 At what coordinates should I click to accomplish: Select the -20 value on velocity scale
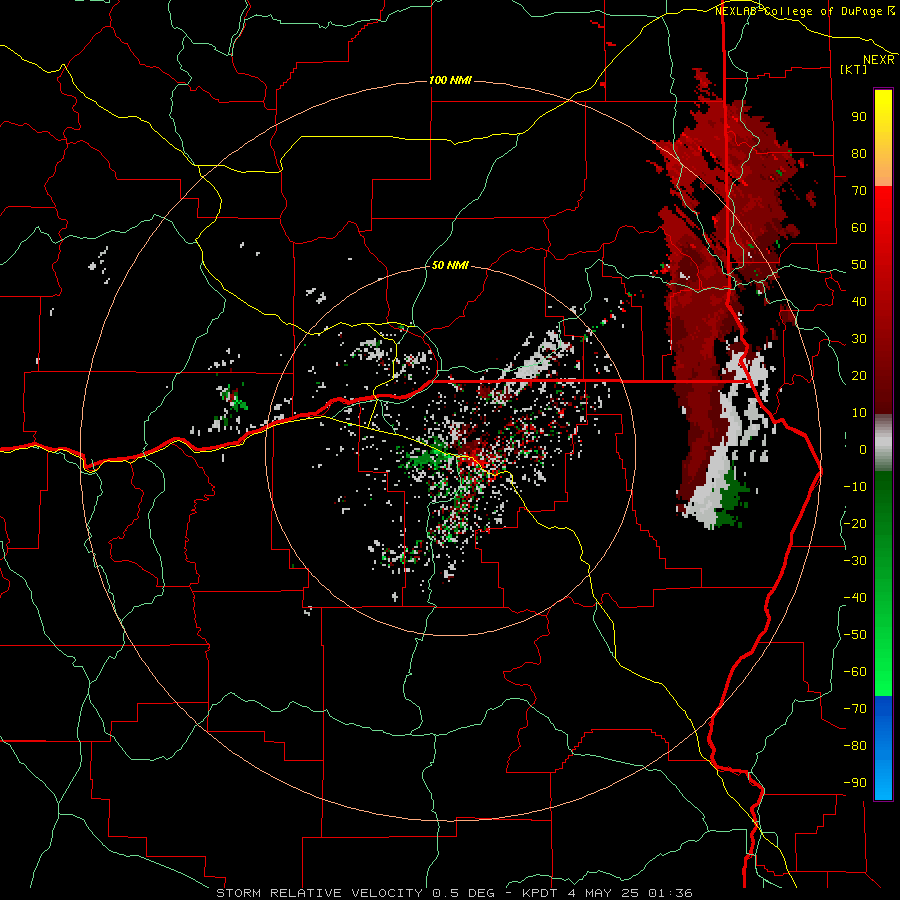click(855, 523)
